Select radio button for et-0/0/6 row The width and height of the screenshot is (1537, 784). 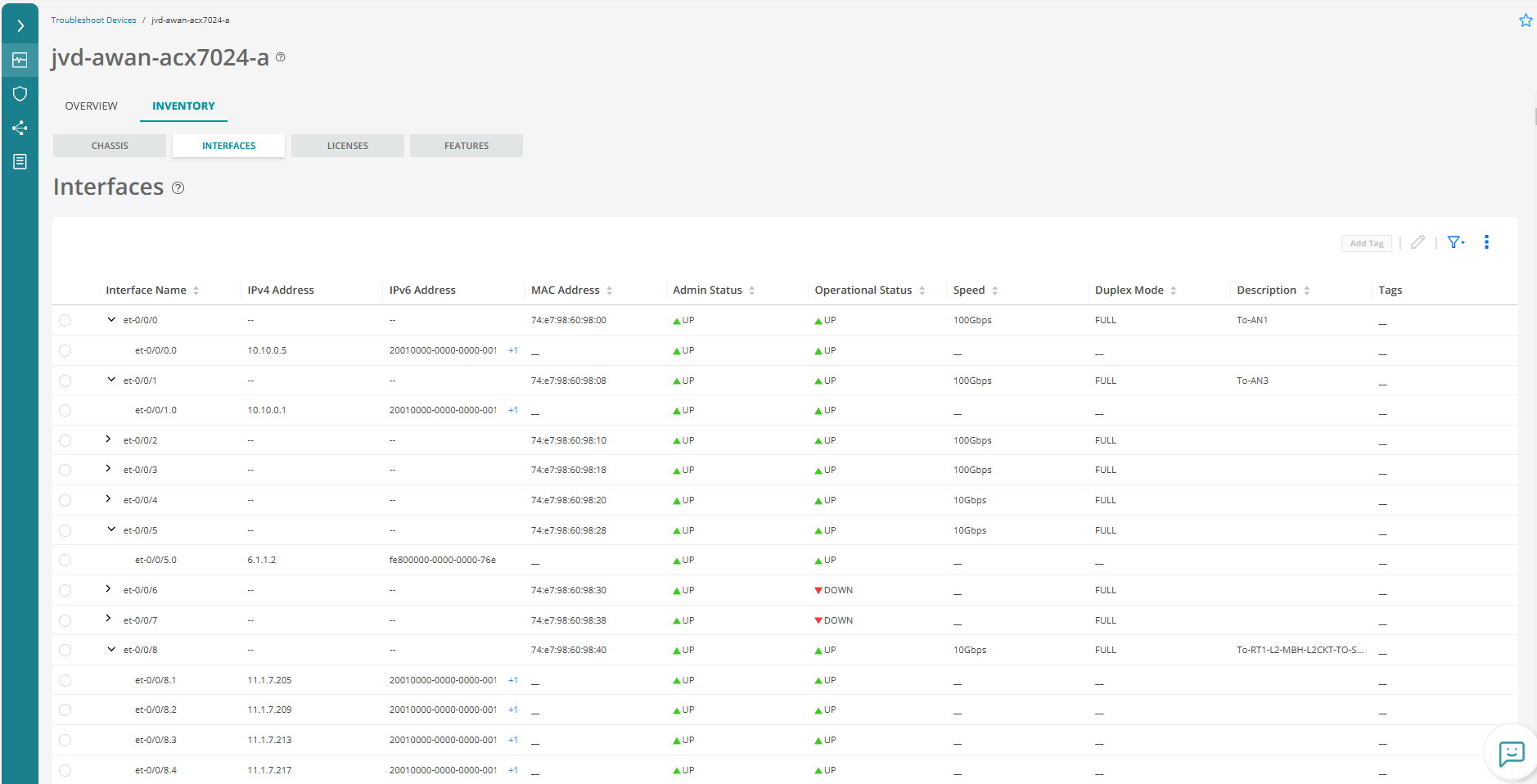coord(65,591)
